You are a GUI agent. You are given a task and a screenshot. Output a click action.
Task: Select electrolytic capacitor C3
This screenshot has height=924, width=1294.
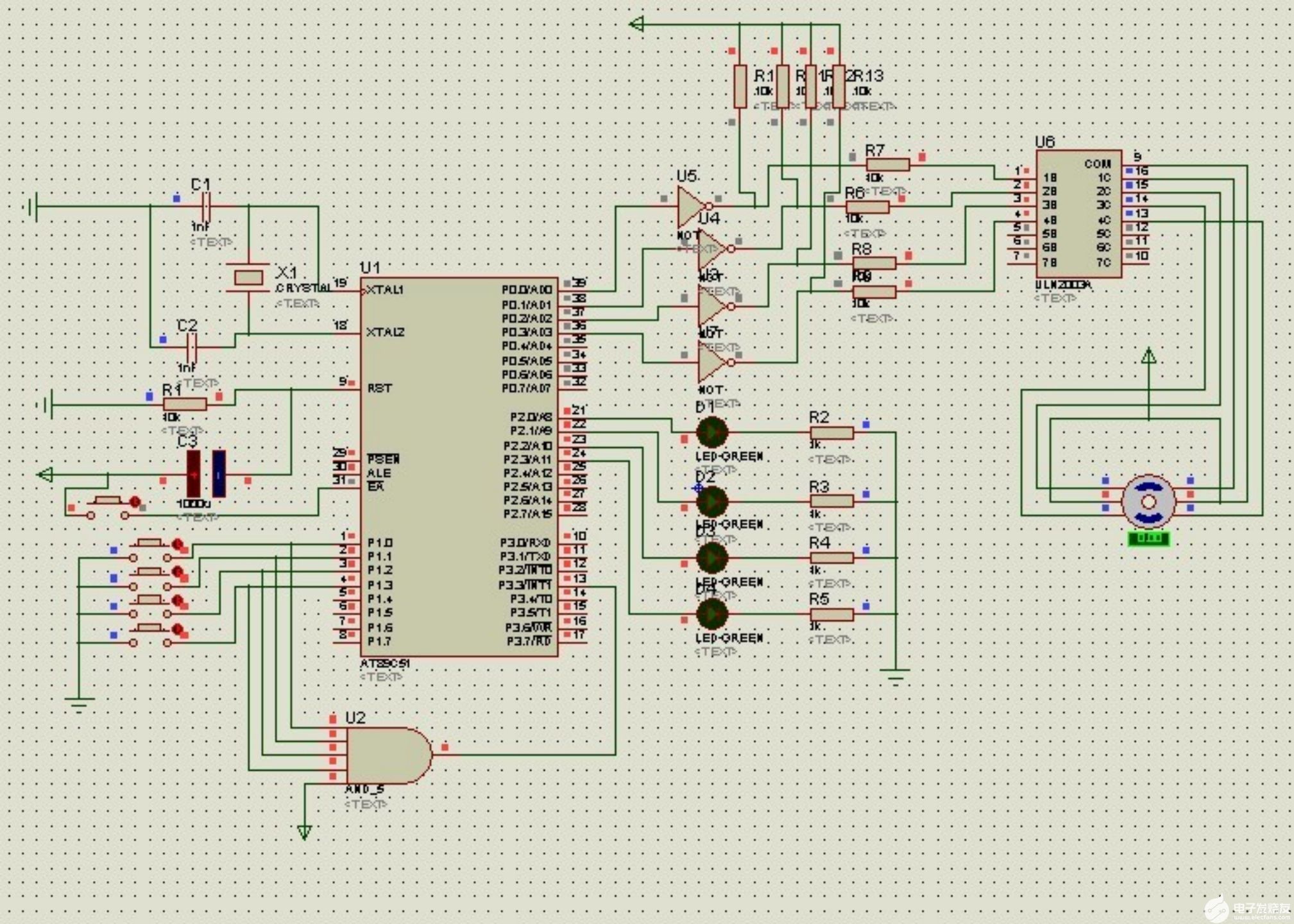coord(206,474)
